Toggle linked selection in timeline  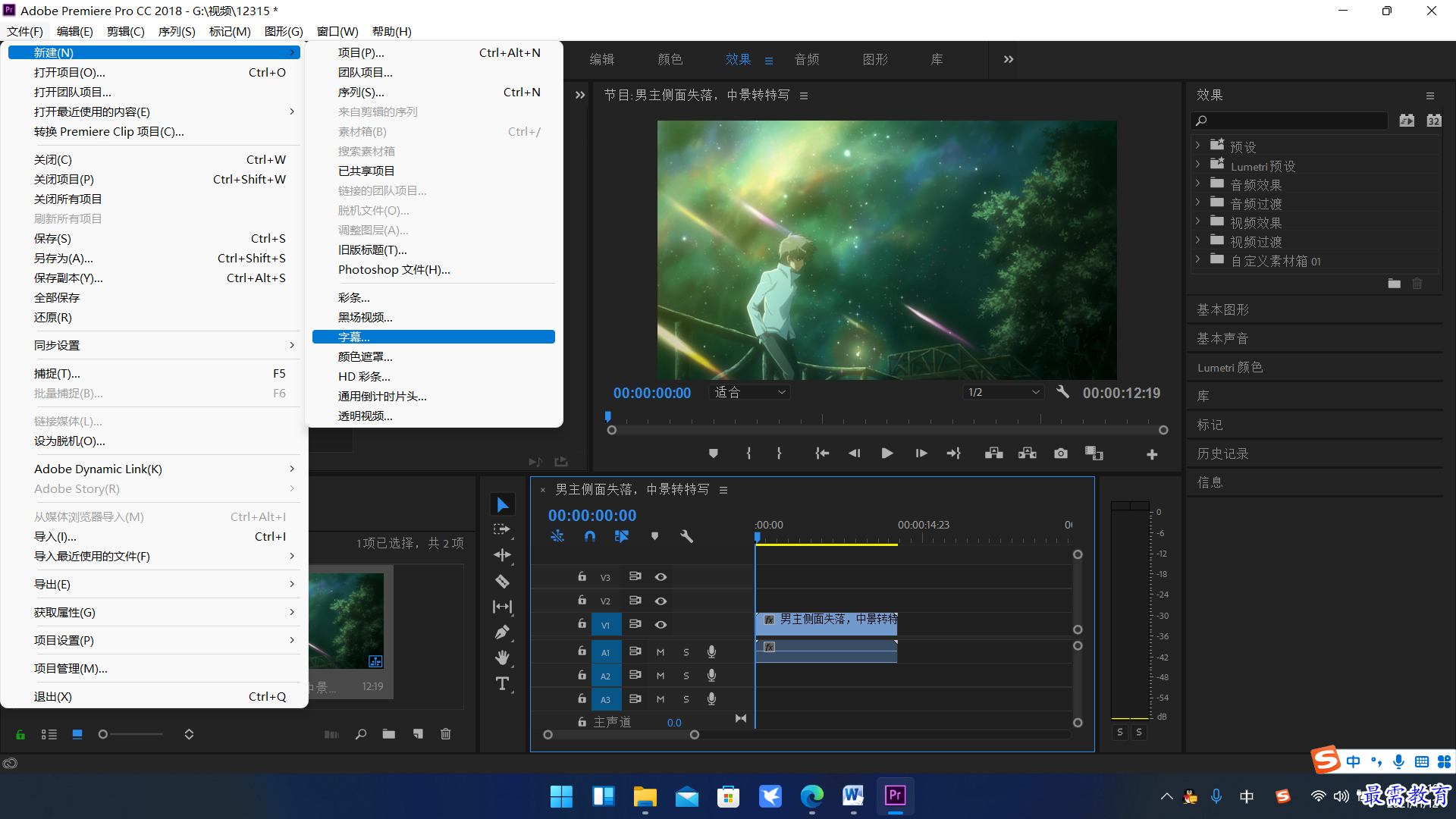click(x=622, y=537)
